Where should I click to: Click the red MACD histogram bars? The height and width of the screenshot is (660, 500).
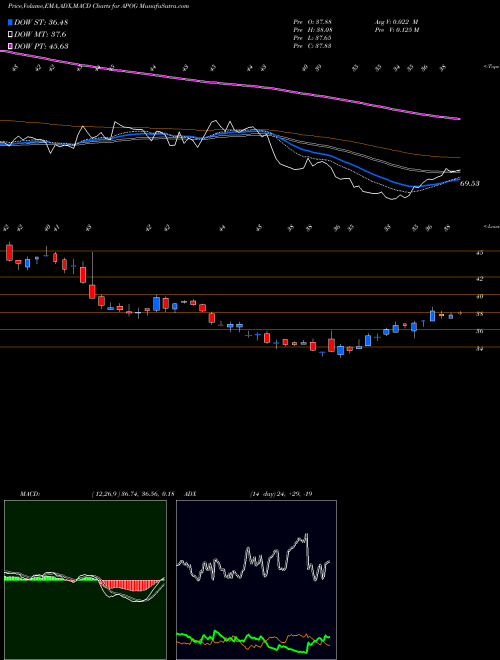[x=128, y=585]
